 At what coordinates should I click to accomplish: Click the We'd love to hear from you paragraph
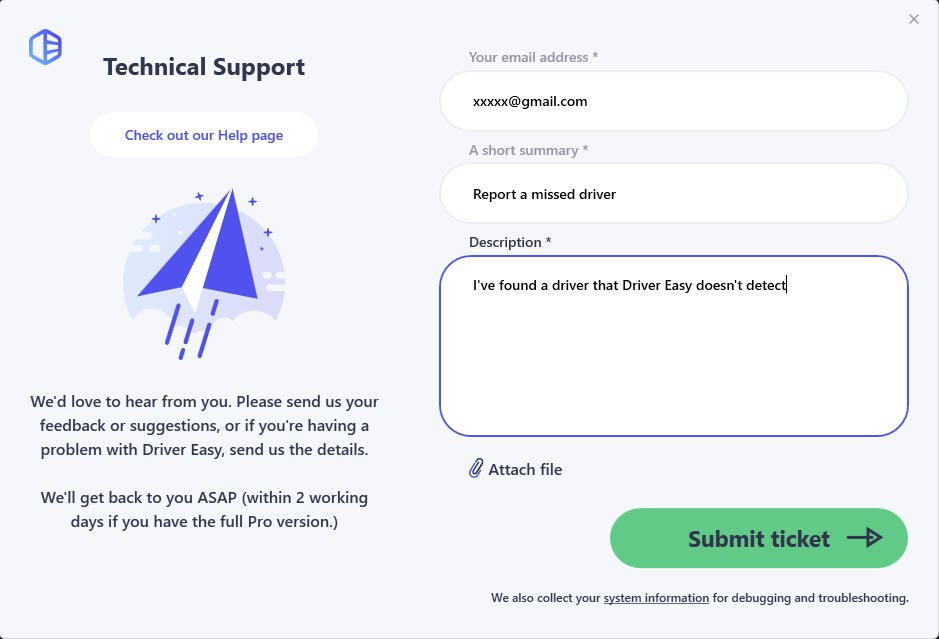pos(204,425)
